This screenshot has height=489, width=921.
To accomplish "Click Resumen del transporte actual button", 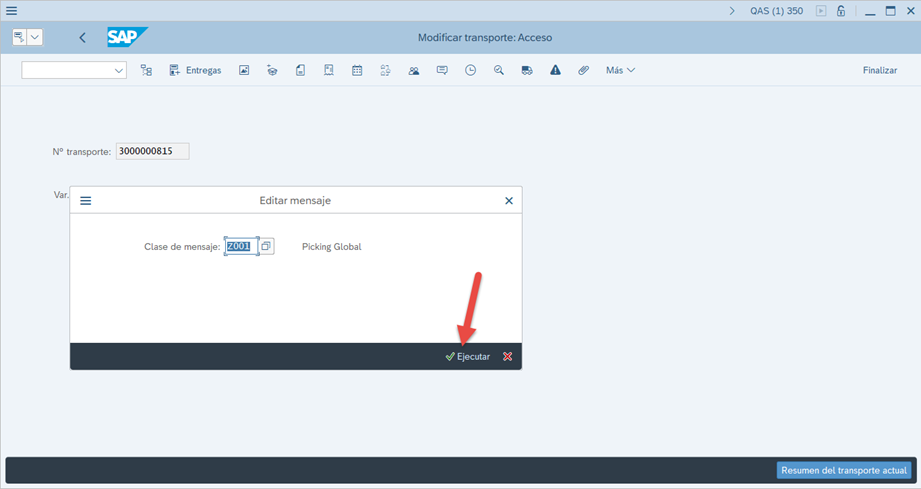I will (843, 470).
